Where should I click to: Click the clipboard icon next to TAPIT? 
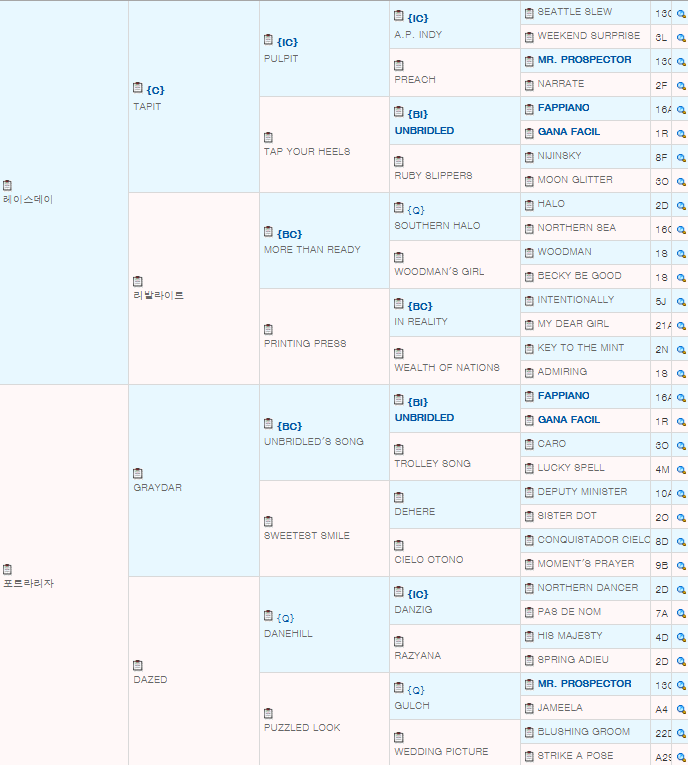click(x=138, y=88)
